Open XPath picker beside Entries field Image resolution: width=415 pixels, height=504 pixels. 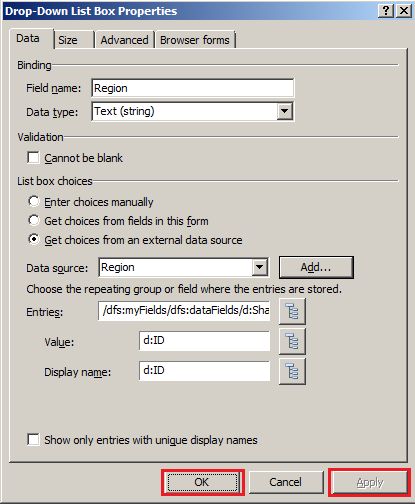292,311
